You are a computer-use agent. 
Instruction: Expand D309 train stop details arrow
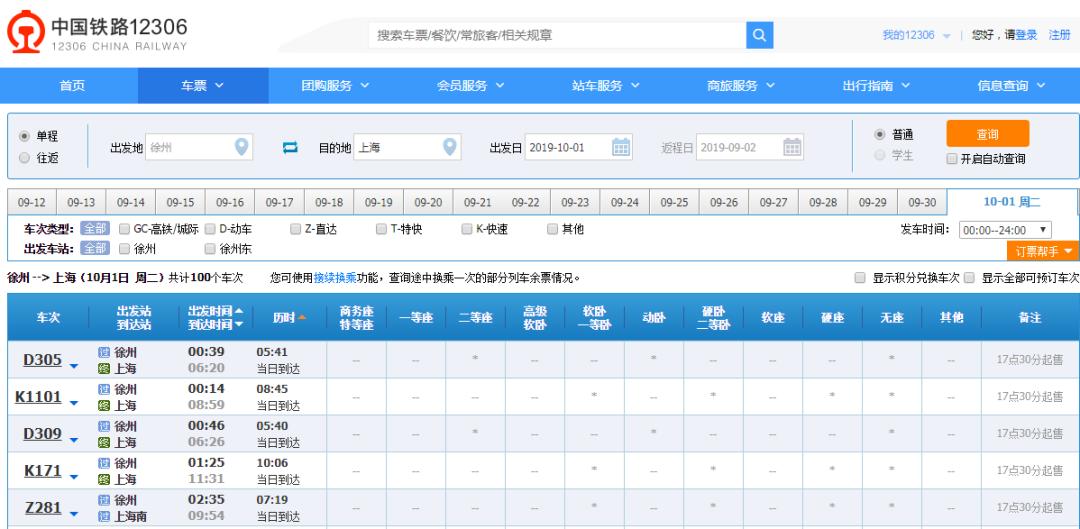coord(74,440)
